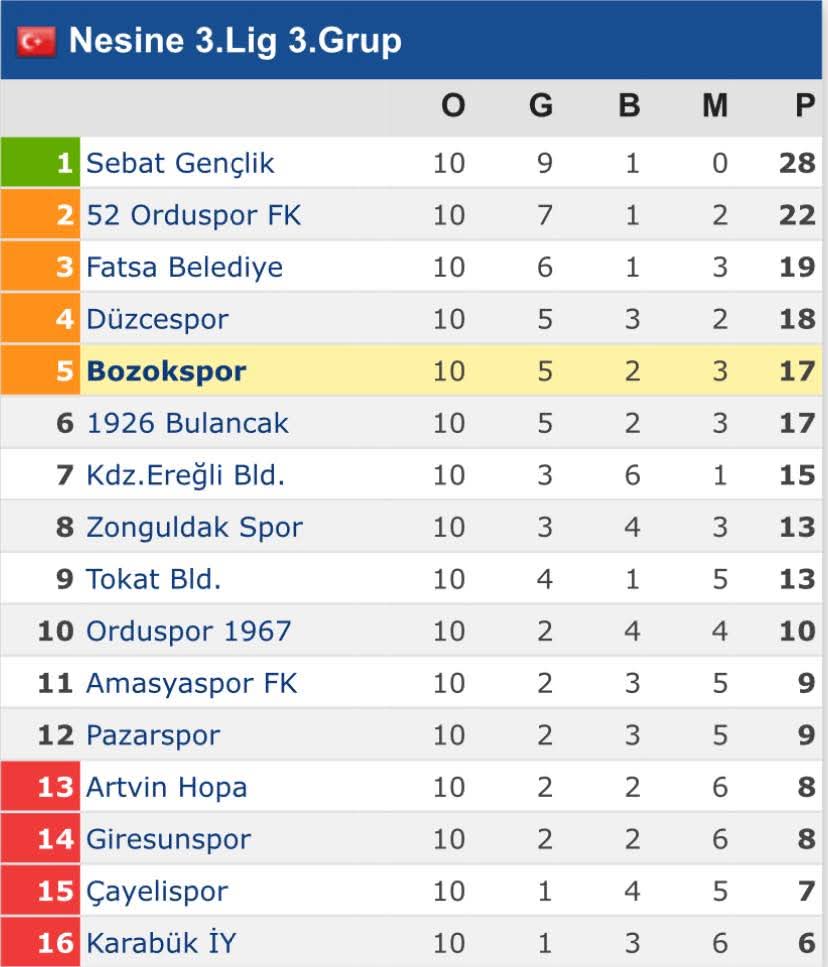The height and width of the screenshot is (967, 828).
Task: Open Zonguldak Spor team link
Action: [x=194, y=527]
